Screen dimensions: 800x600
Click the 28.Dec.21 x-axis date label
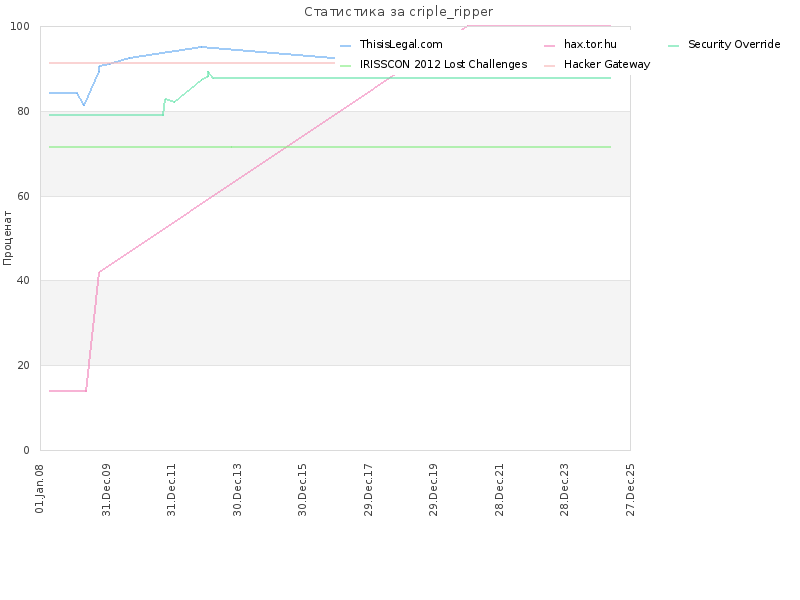point(499,490)
